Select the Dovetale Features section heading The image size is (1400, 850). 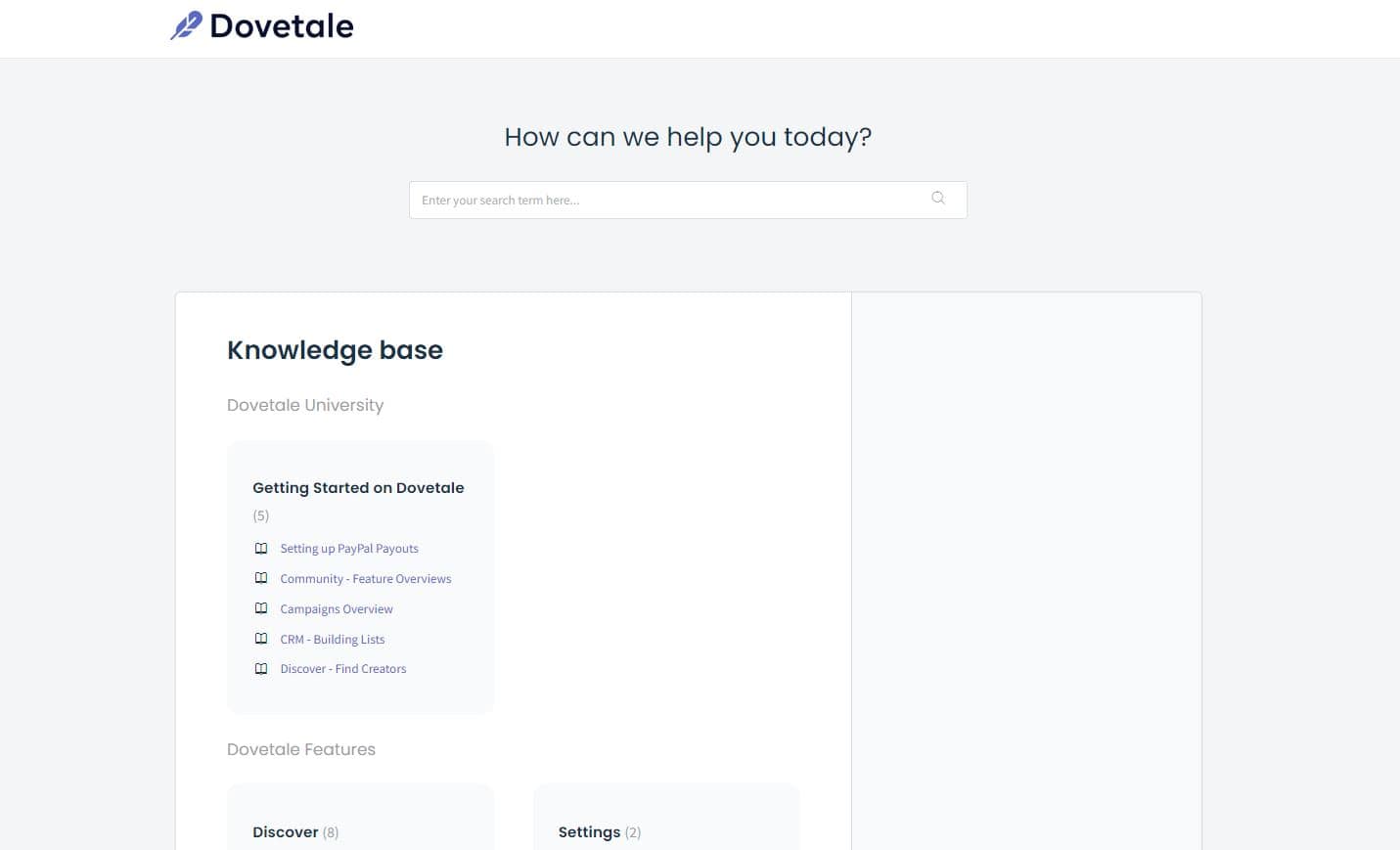pos(300,748)
